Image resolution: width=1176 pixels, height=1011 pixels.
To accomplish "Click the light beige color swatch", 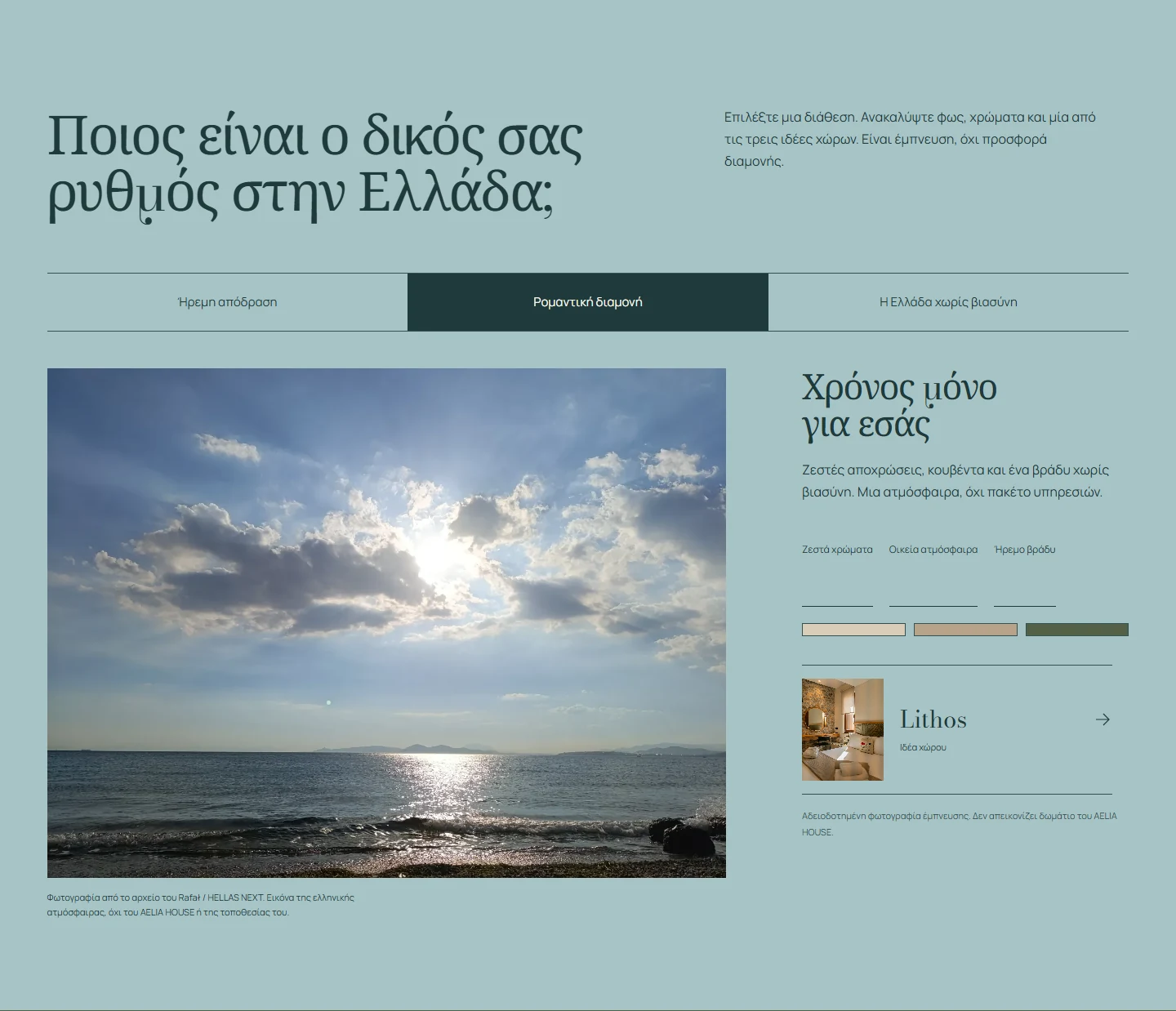I will pos(853,630).
